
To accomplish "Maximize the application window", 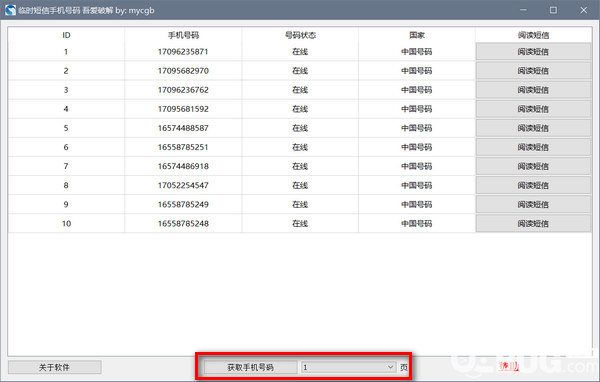I will pos(553,10).
